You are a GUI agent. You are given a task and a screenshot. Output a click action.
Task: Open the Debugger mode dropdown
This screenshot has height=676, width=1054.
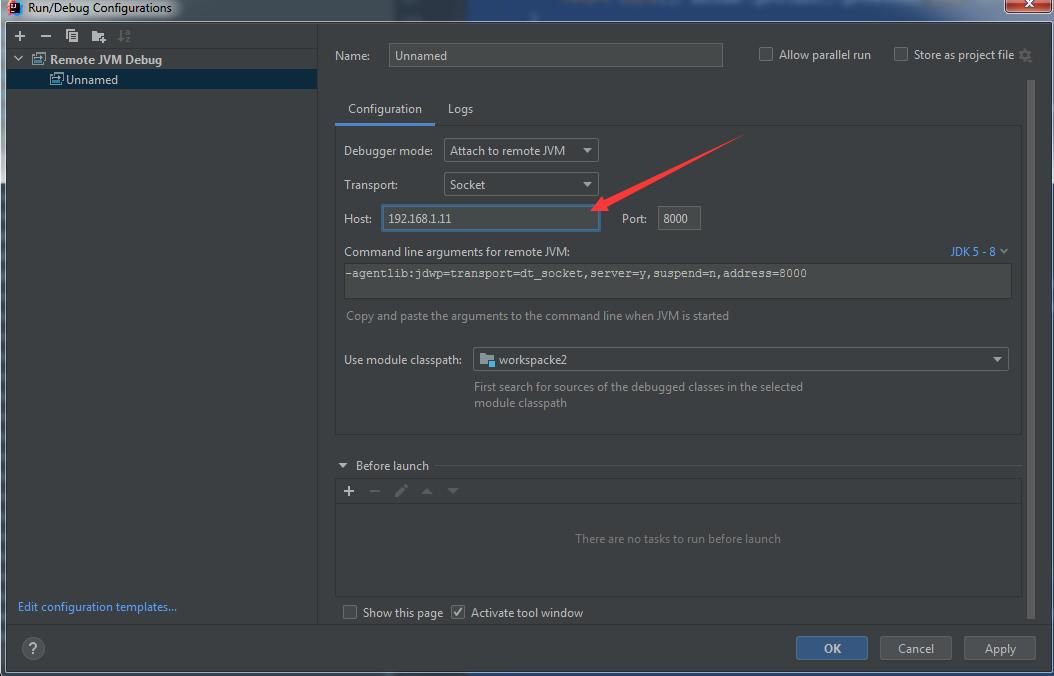coord(521,151)
